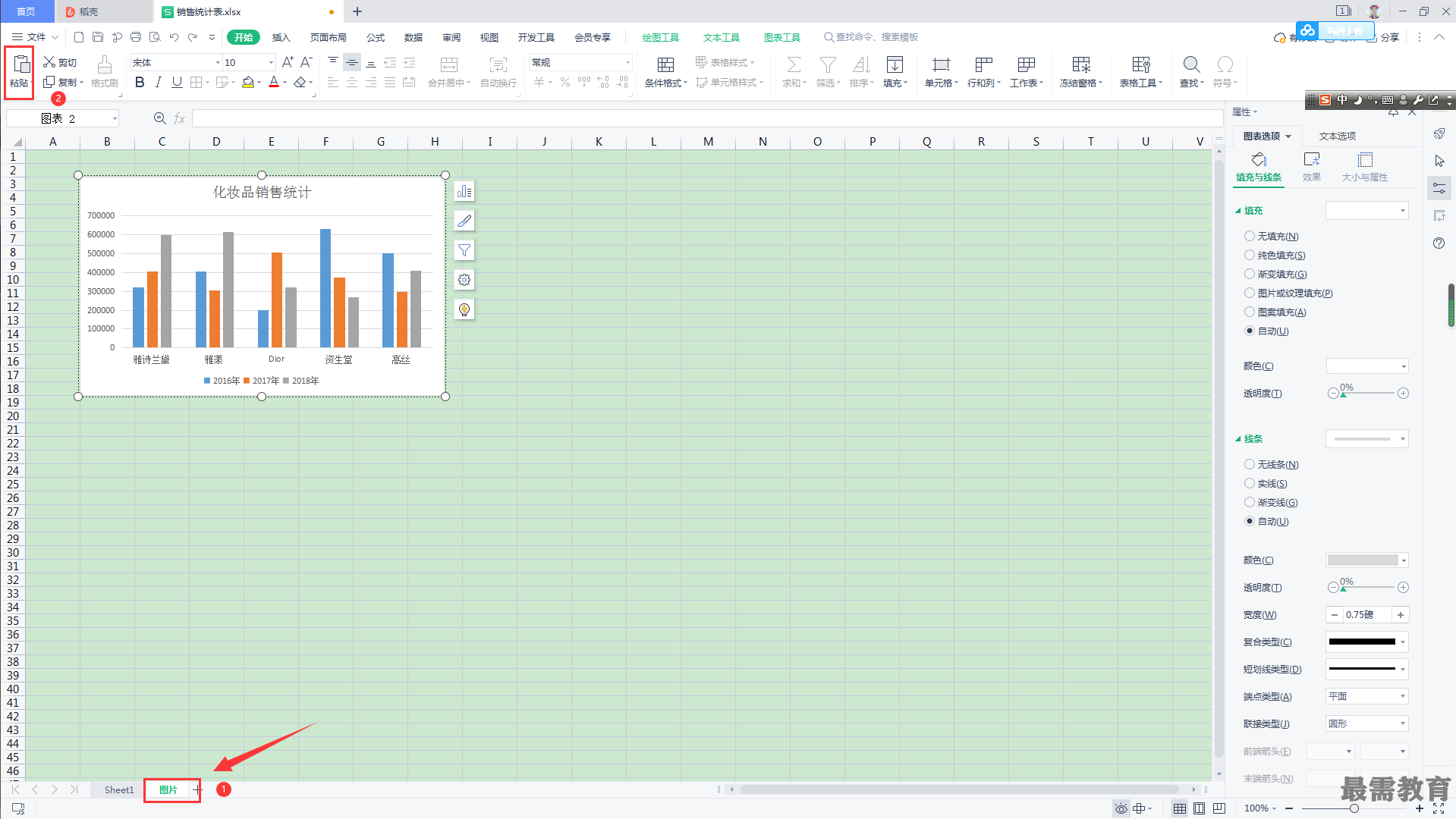Toggle Underline formatting
The width and height of the screenshot is (1456, 819).
tap(177, 82)
